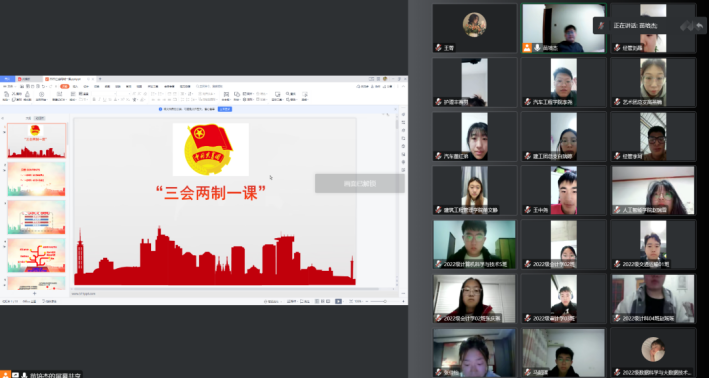Switch to normal view in status bar
This screenshot has height=378, width=709.
point(317,301)
